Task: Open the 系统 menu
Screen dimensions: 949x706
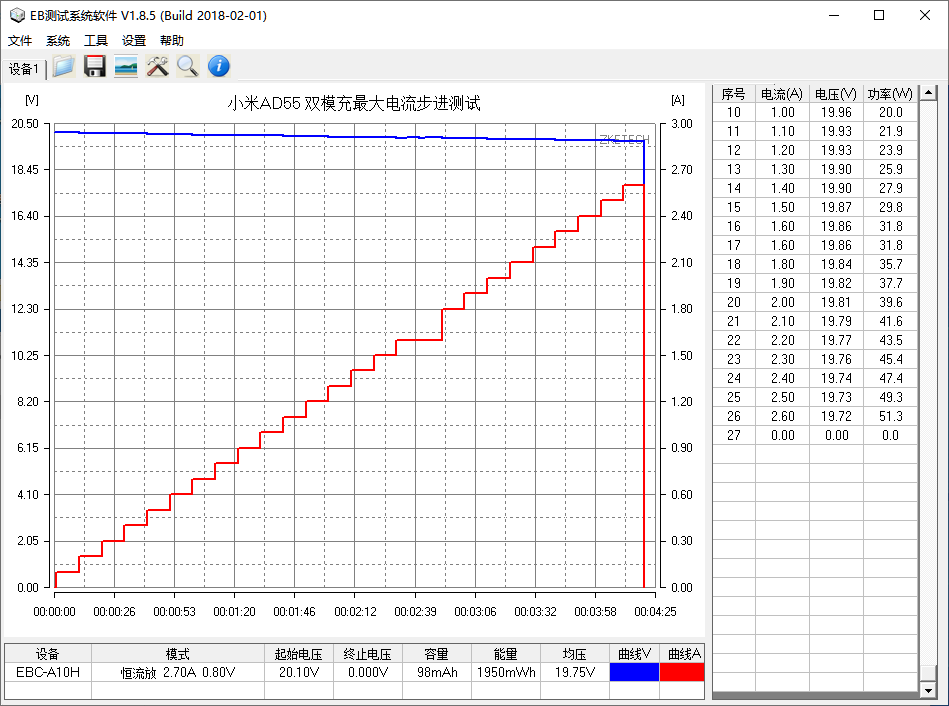Action: [57, 41]
